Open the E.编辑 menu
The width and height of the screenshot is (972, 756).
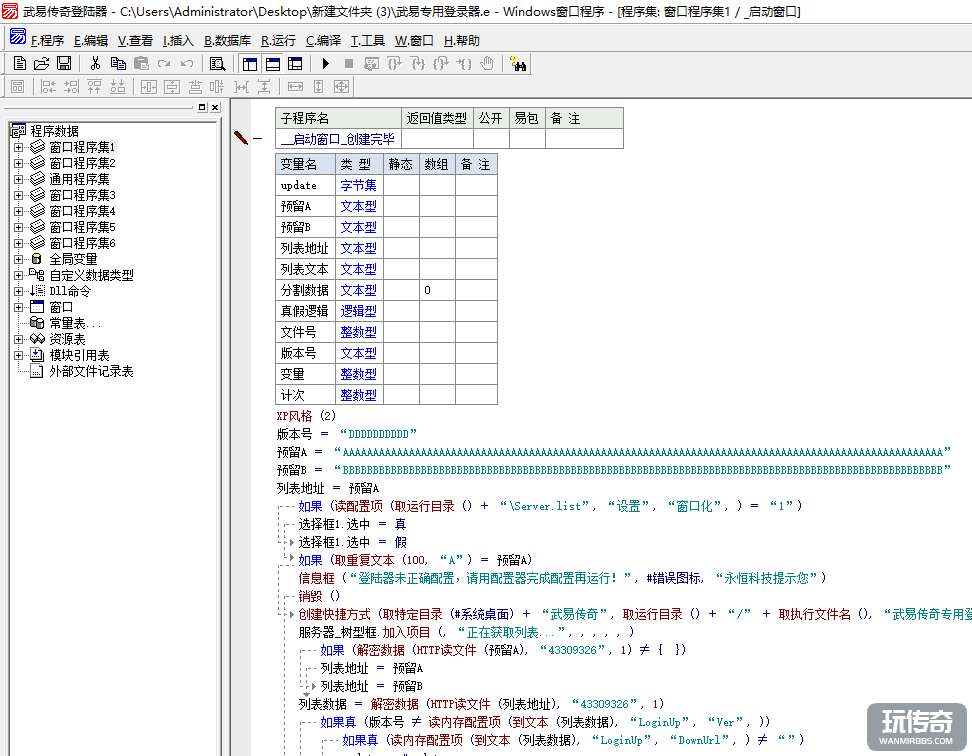(x=91, y=41)
